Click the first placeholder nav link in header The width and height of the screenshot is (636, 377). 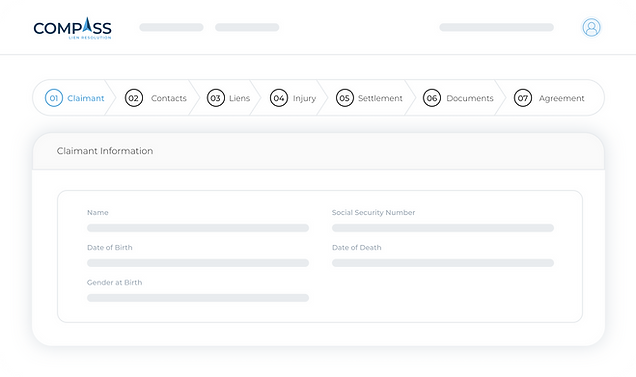(x=172, y=27)
